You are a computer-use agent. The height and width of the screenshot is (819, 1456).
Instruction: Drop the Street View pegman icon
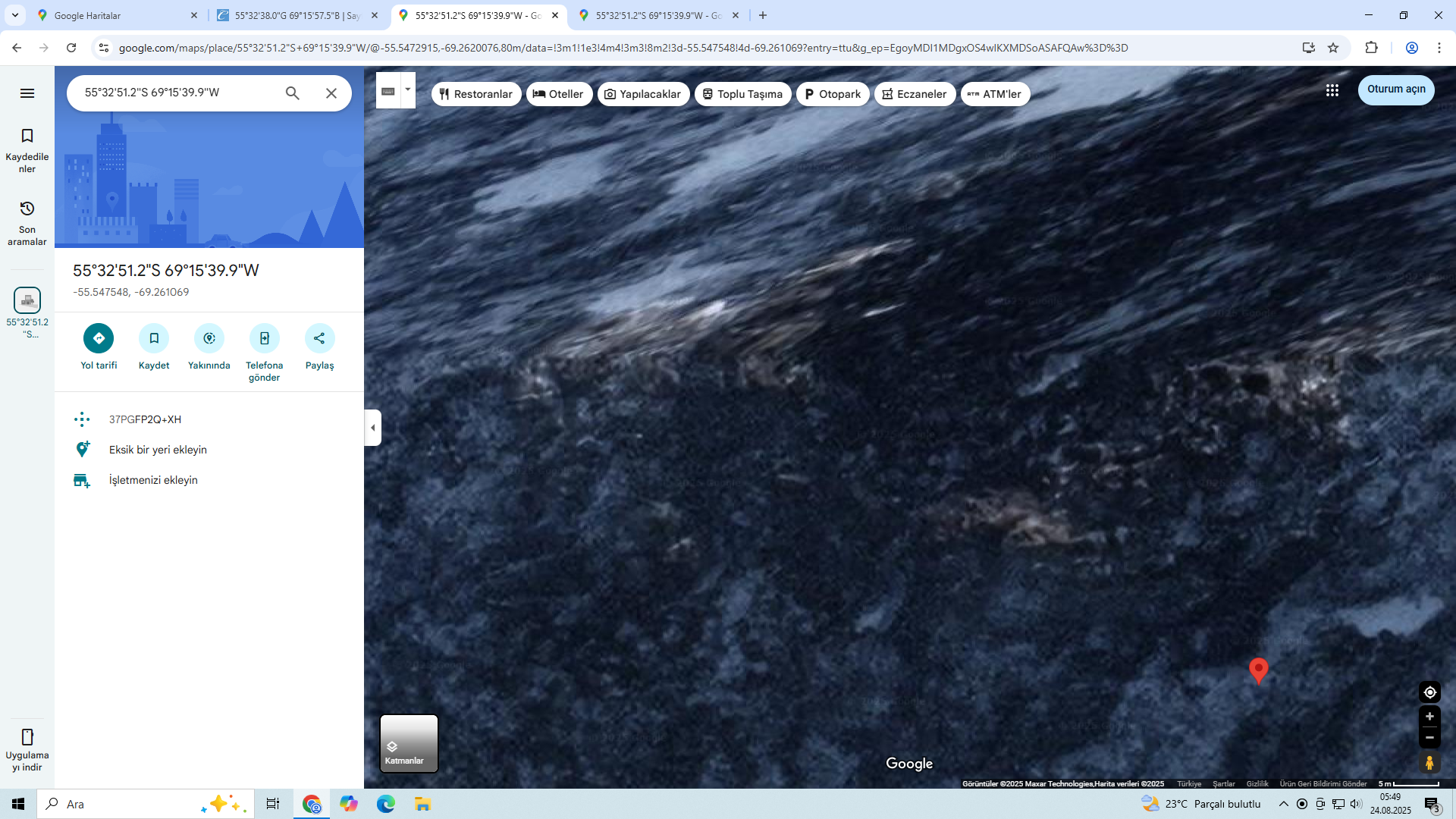pos(1429,762)
